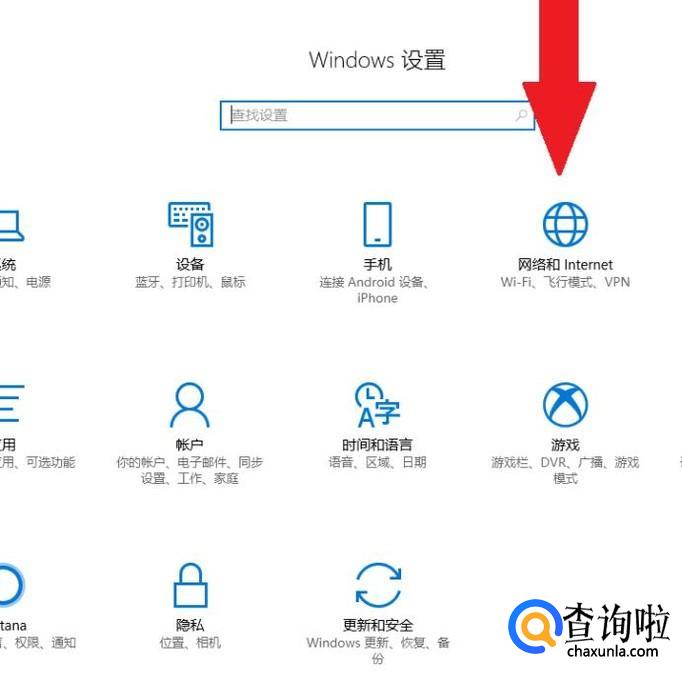Screen dimensions: 682x682
Task: Select the Xbox Gaming icon
Action: coord(565,405)
